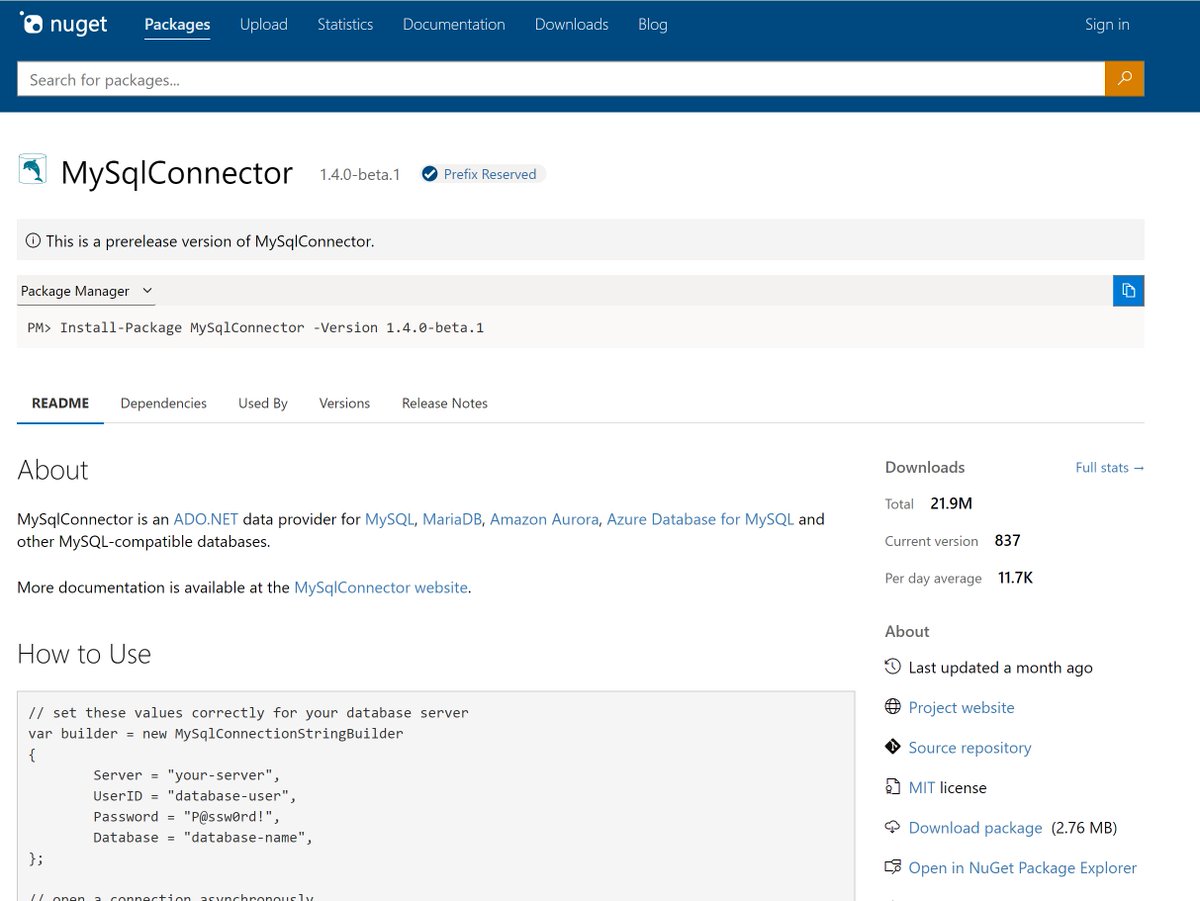The height and width of the screenshot is (901, 1200).
Task: Open the MIT license link
Action: pyautogui.click(x=921, y=787)
